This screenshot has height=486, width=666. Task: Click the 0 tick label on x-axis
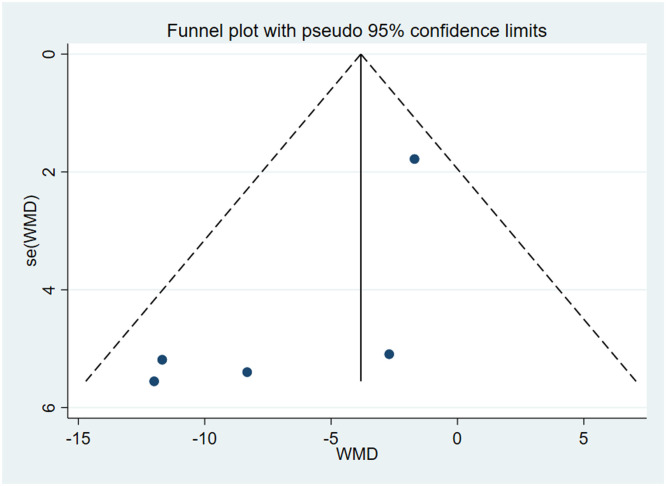pyautogui.click(x=457, y=440)
